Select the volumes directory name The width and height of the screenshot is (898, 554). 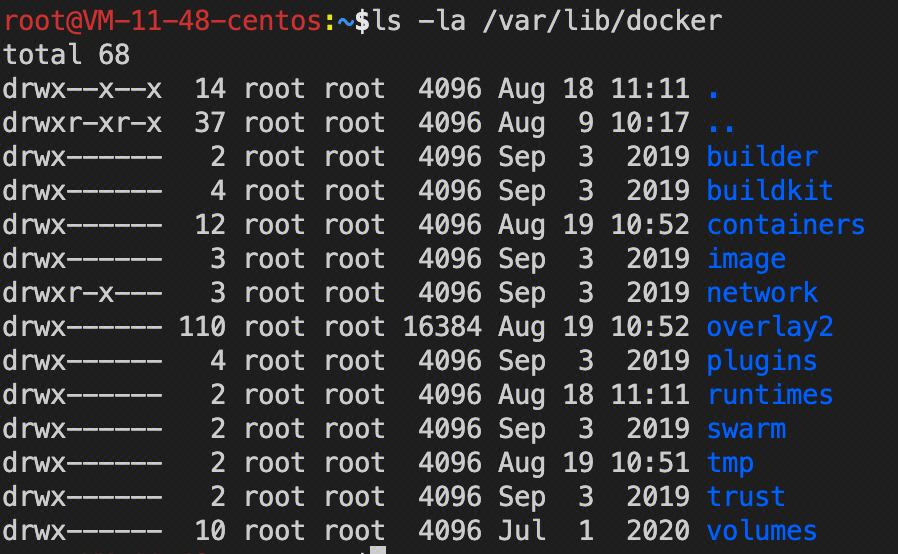pyautogui.click(x=762, y=531)
